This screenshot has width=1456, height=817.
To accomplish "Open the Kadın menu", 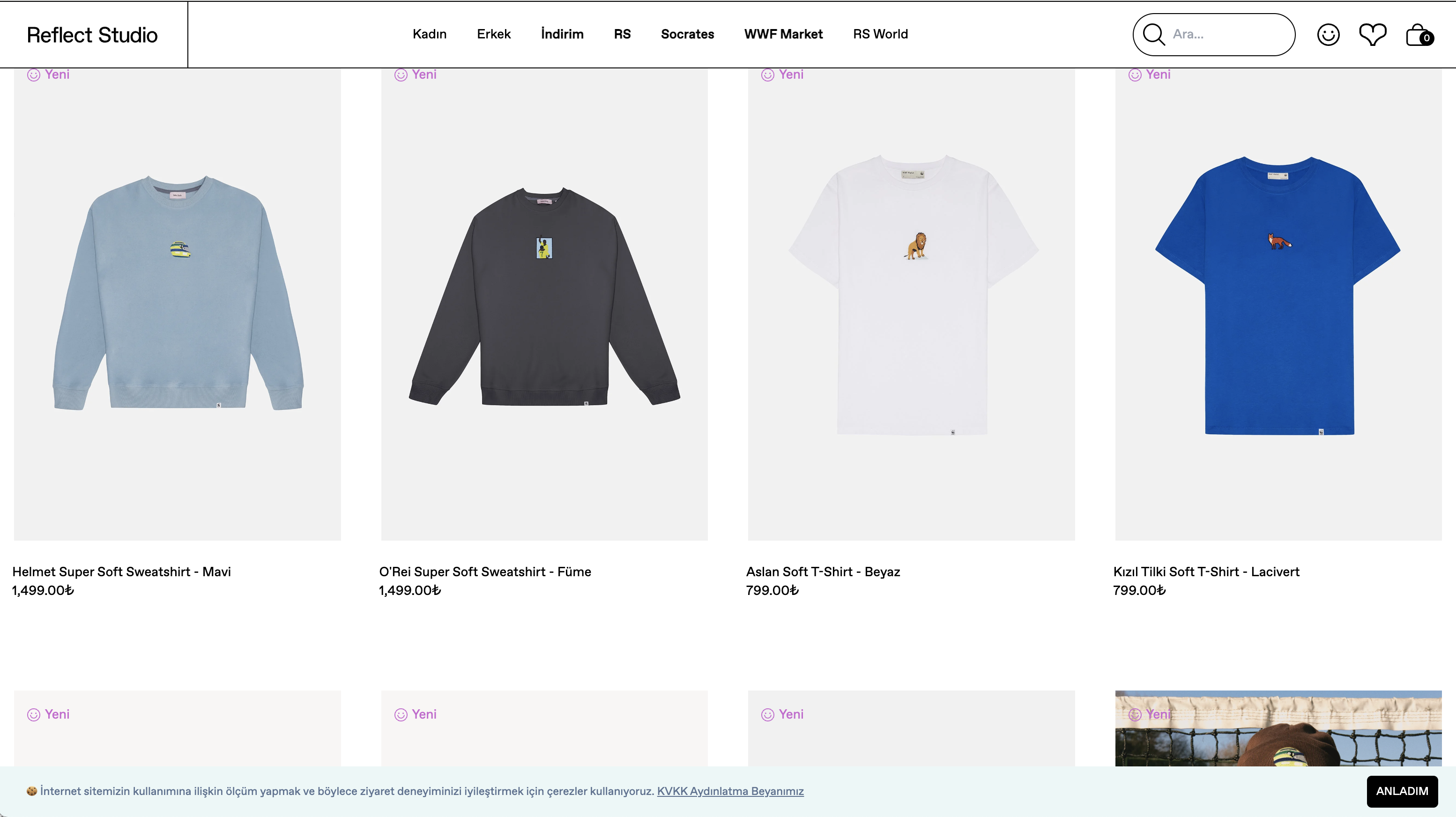I will (430, 34).
